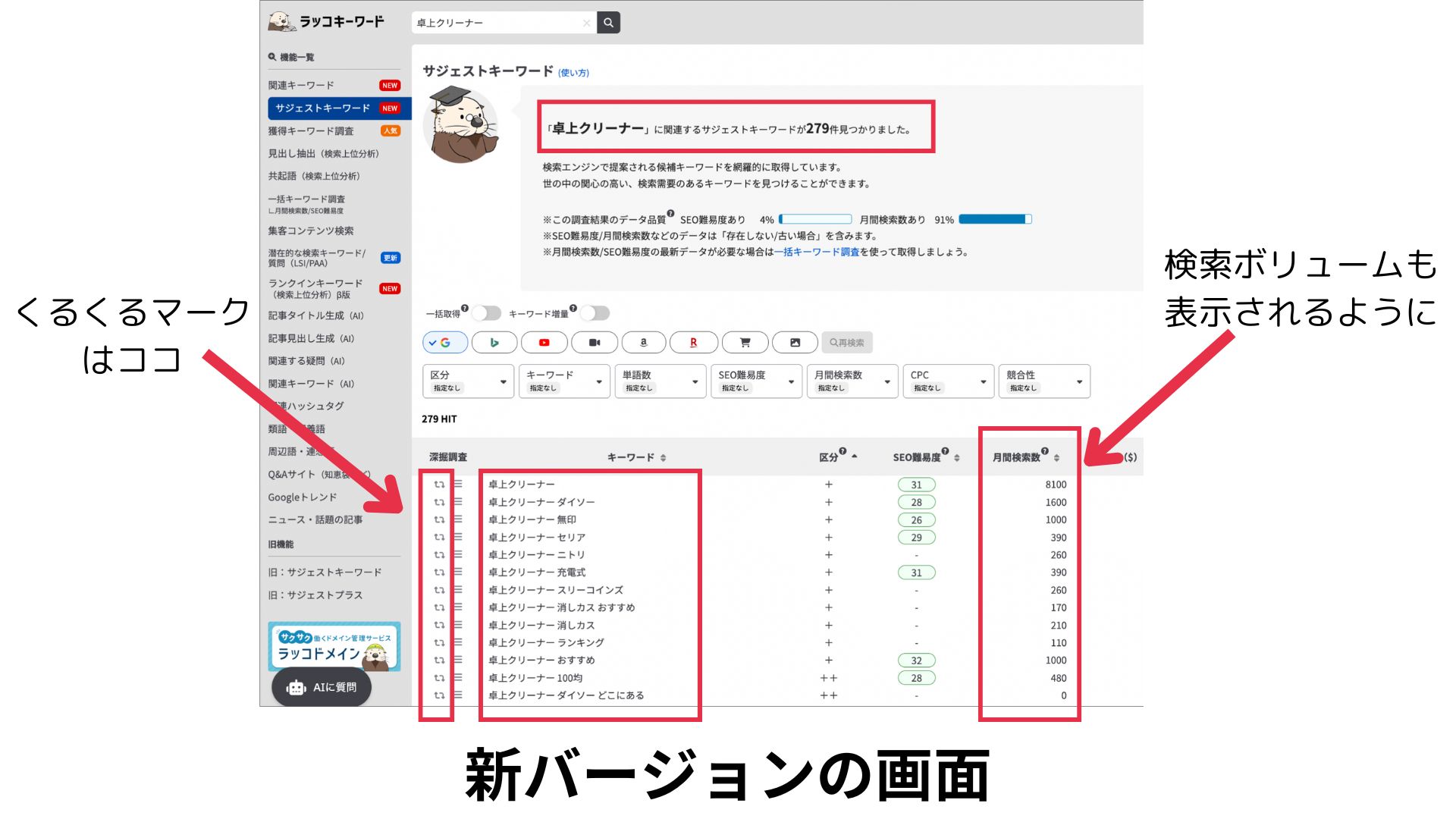Click help icon beside 月間検索数 column header
Image resolution: width=1456 pixels, height=819 pixels.
click(x=1045, y=451)
